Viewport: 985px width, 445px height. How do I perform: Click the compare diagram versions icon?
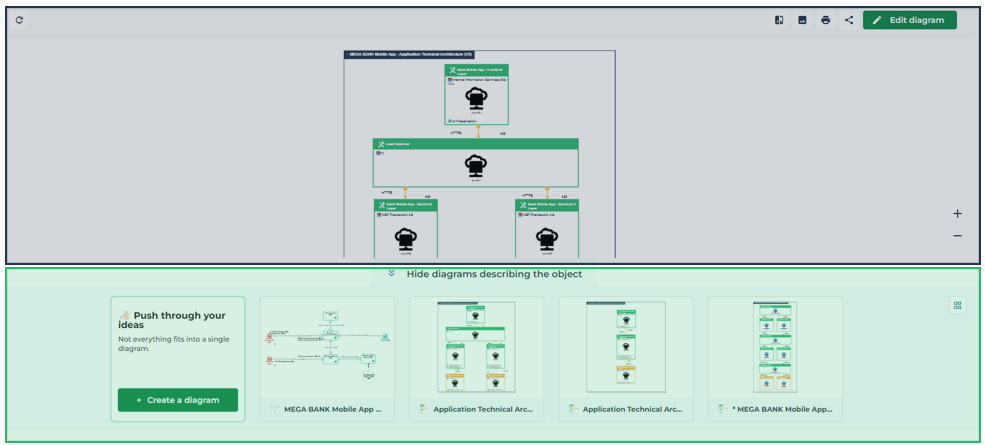point(778,20)
